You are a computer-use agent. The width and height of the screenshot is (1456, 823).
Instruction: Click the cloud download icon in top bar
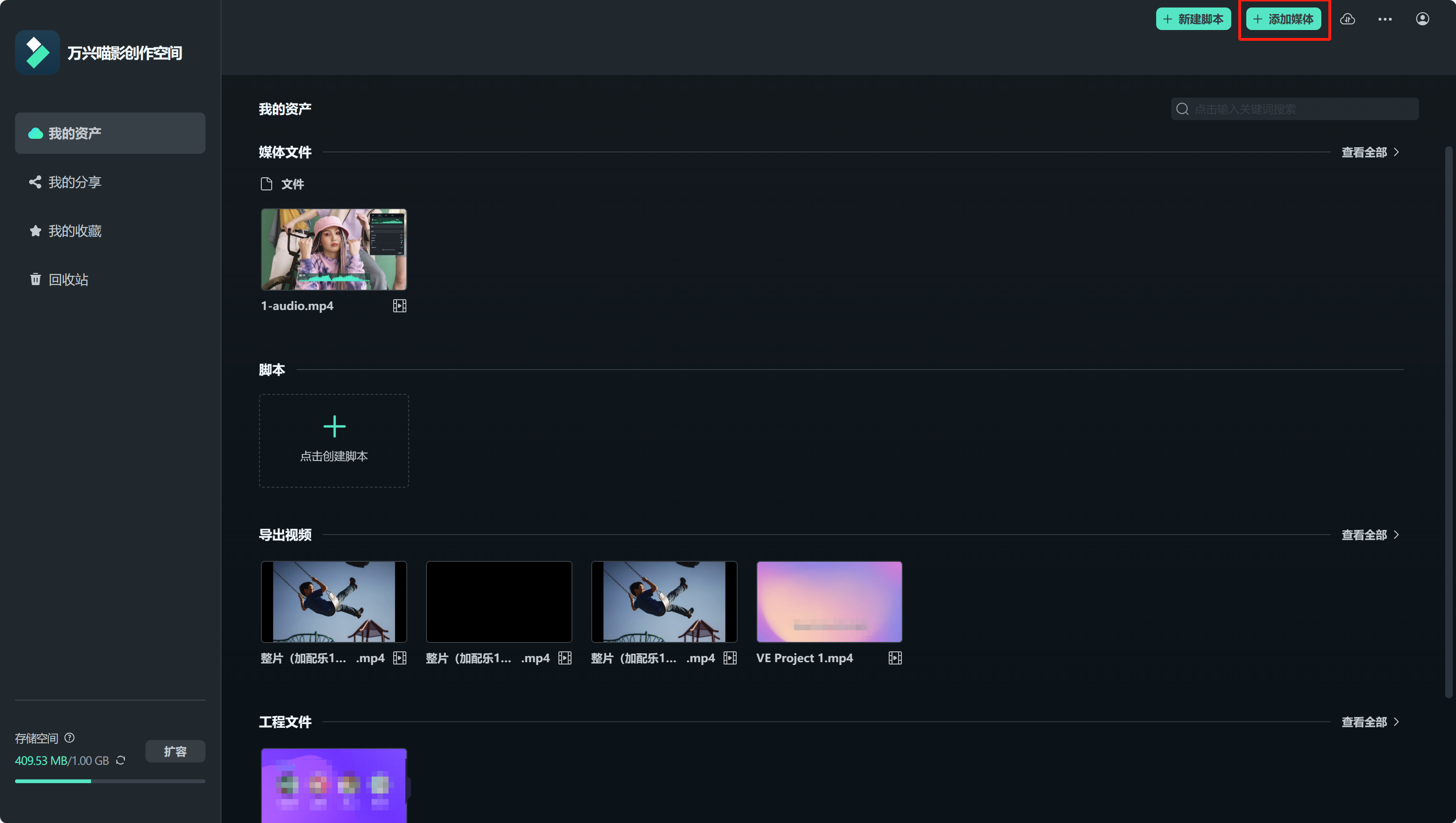(x=1348, y=19)
